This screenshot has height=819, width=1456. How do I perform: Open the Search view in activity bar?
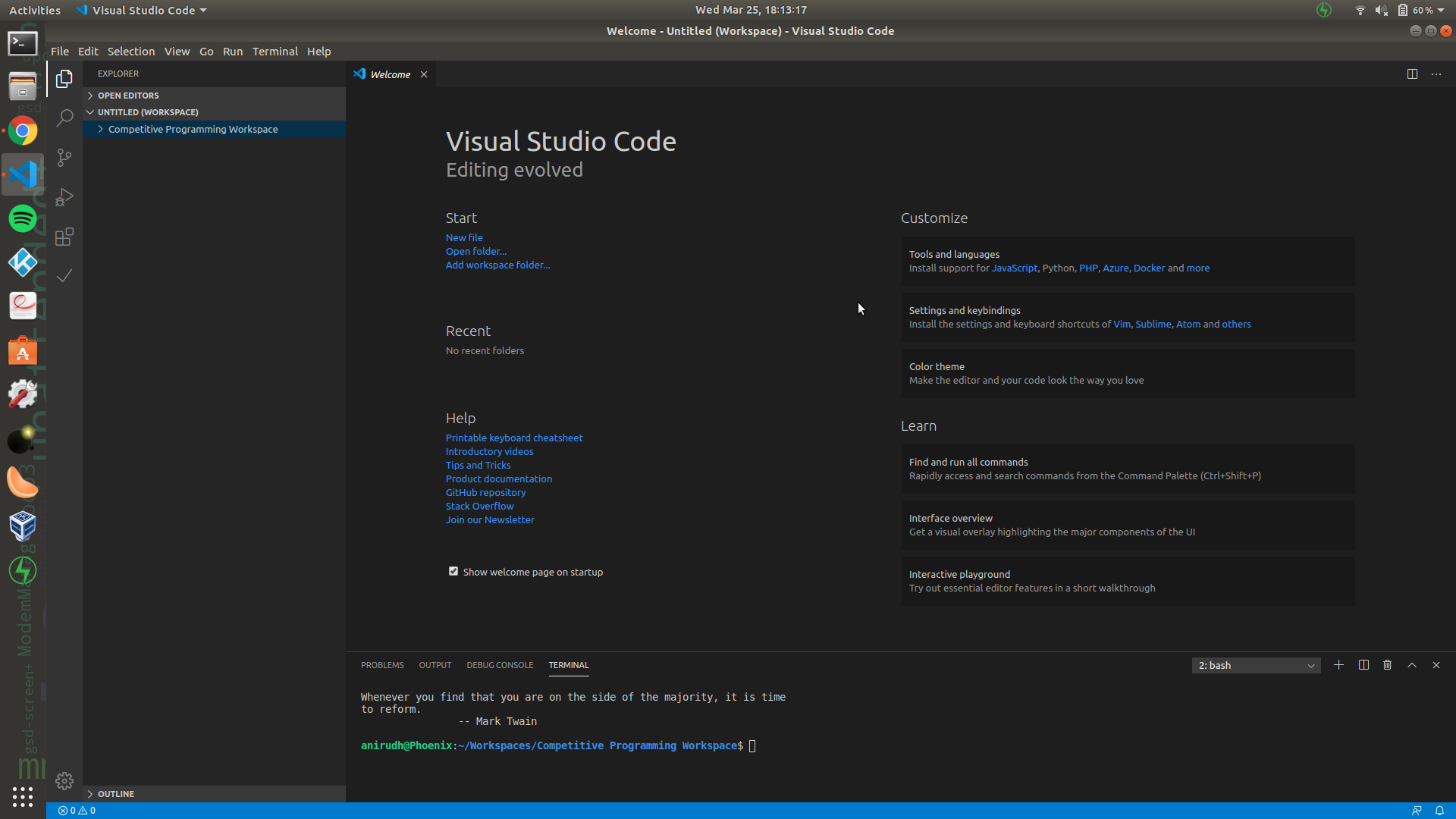[64, 118]
